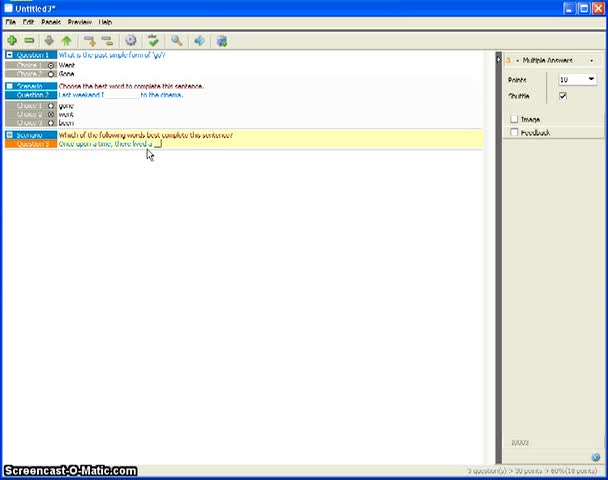Viewport: 608px width, 480px height.
Task: Click the green move up arrow icon
Action: (66, 40)
